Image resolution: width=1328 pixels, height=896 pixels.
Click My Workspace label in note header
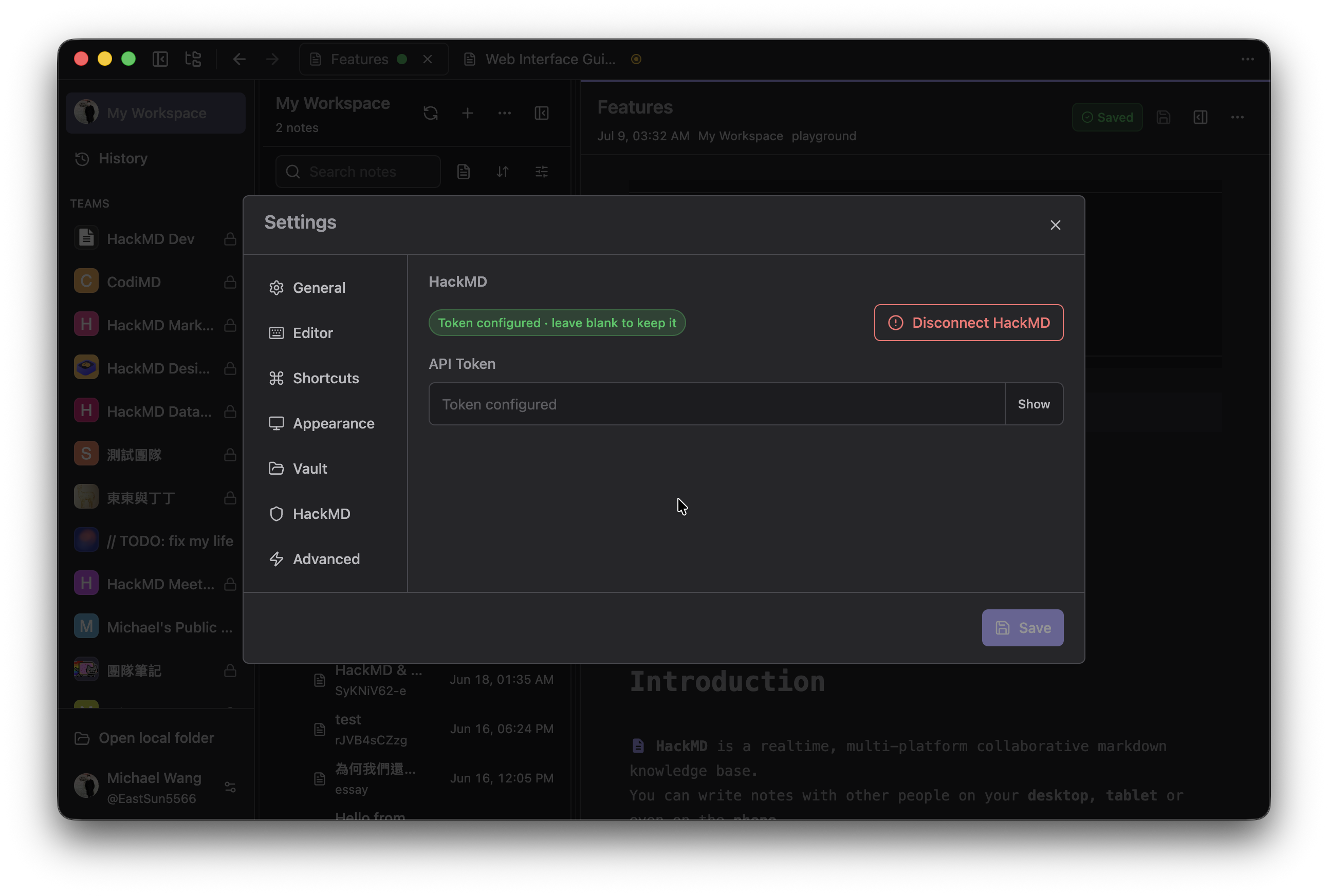tap(740, 136)
